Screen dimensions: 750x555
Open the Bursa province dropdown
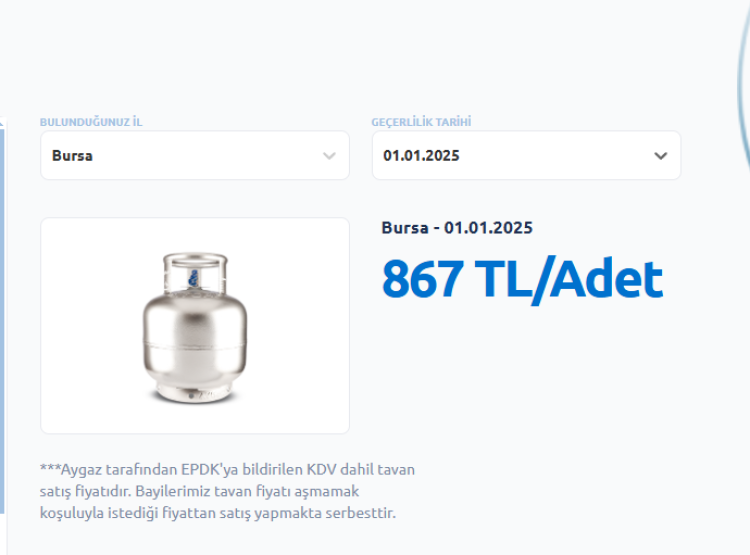point(195,155)
